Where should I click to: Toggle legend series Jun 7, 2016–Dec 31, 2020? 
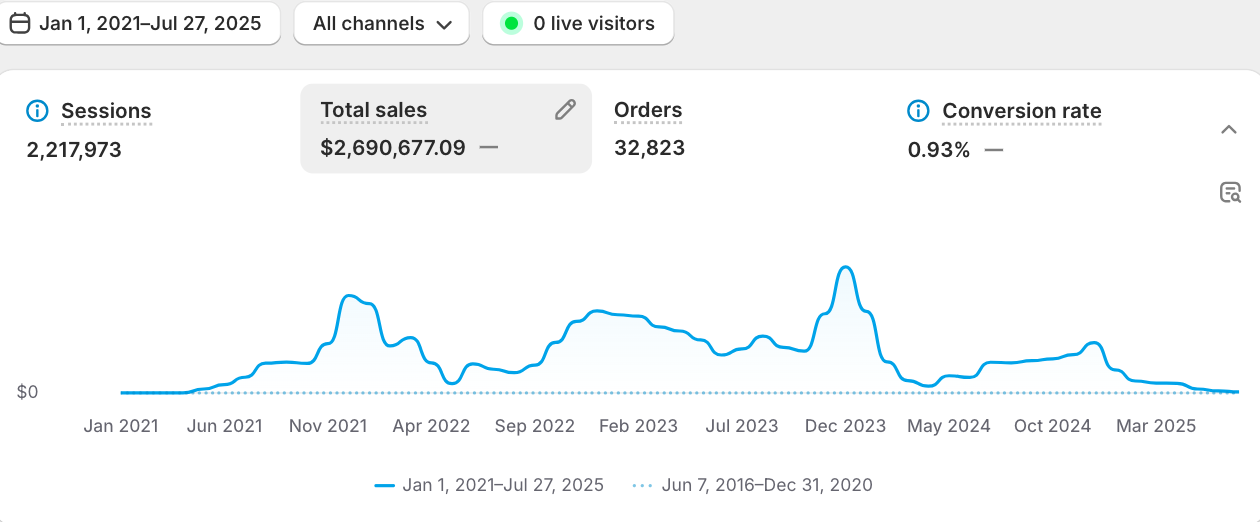click(752, 485)
